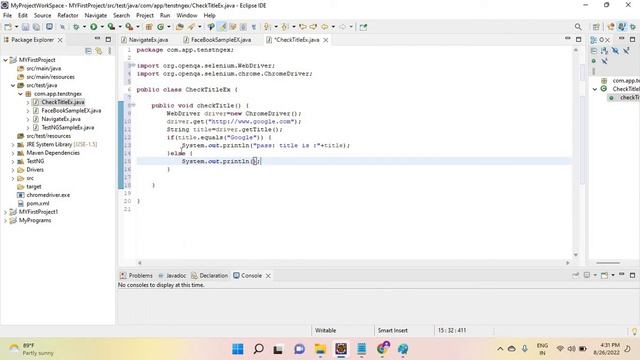Click the magnifier Quick Access search icon
Screen dimensions: 640x360
click(578, 27)
